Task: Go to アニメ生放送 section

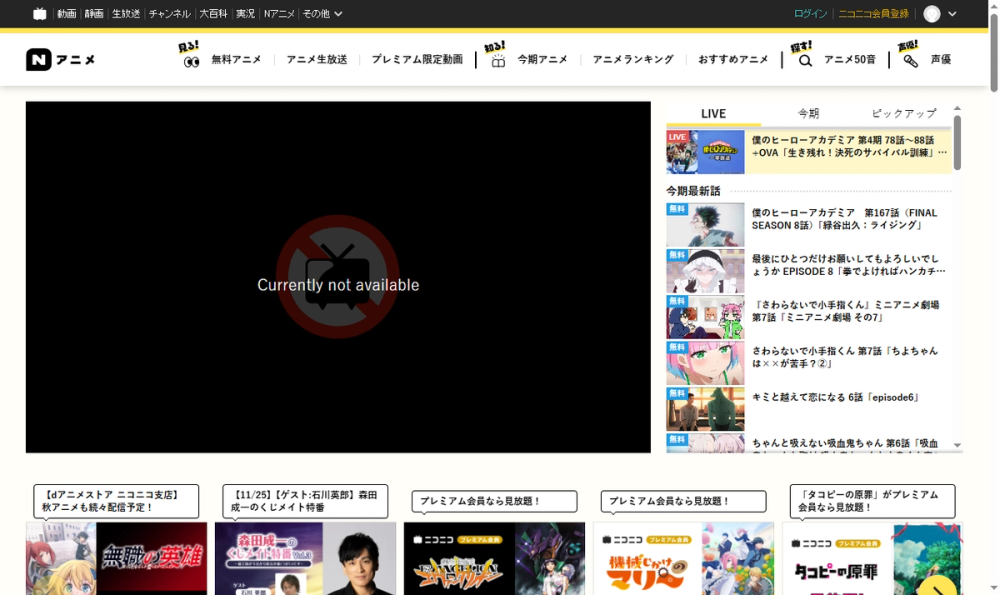Action: tap(317, 59)
